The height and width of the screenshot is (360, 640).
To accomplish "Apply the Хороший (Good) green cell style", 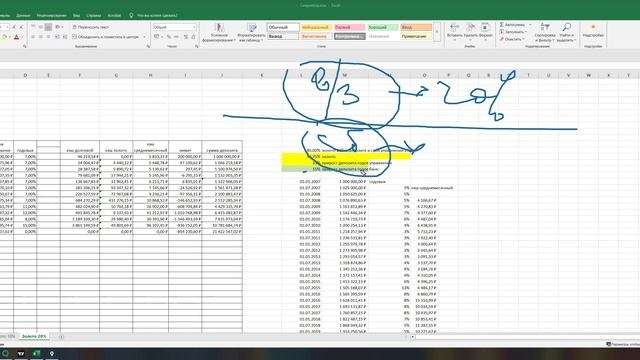I will [382, 27].
